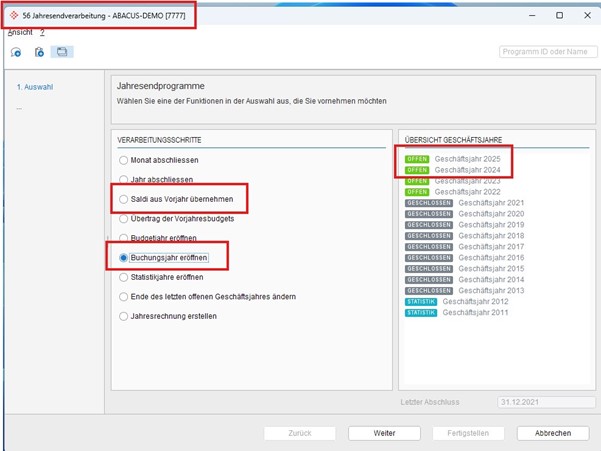Click Geschäftsjahr 2019 row
The image size is (601, 451).
[465, 225]
